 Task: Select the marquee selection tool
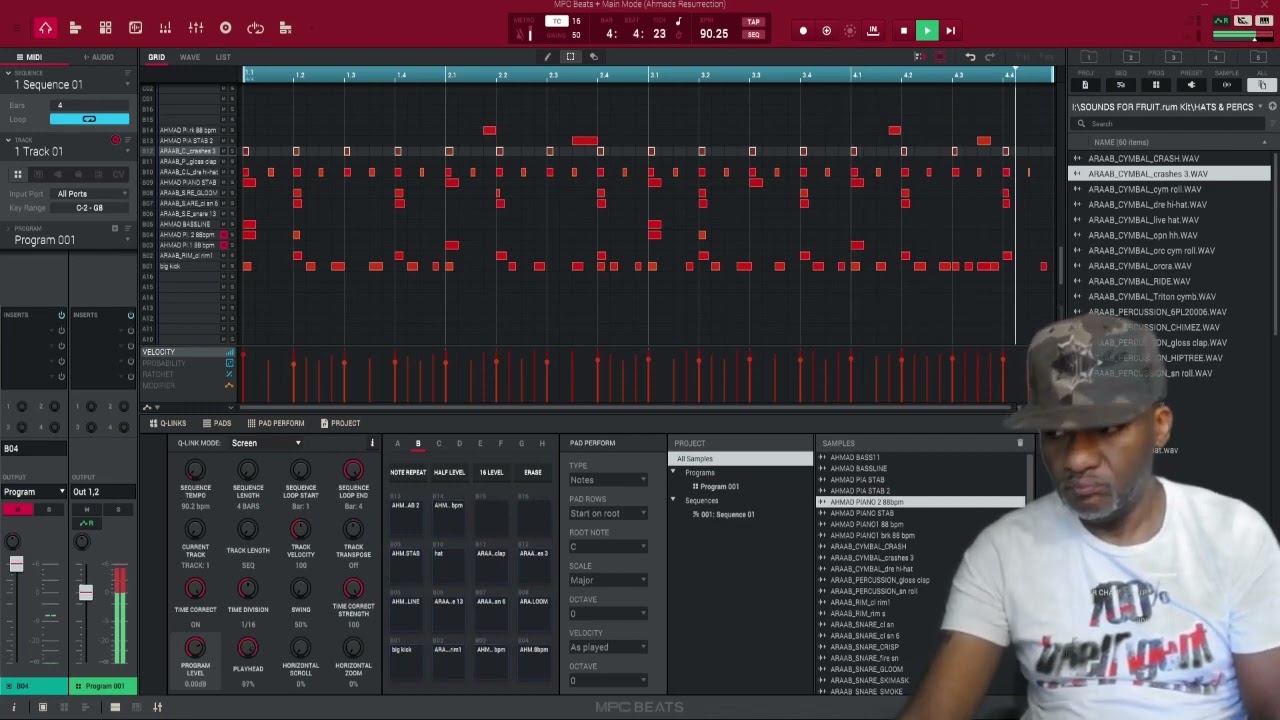[570, 57]
